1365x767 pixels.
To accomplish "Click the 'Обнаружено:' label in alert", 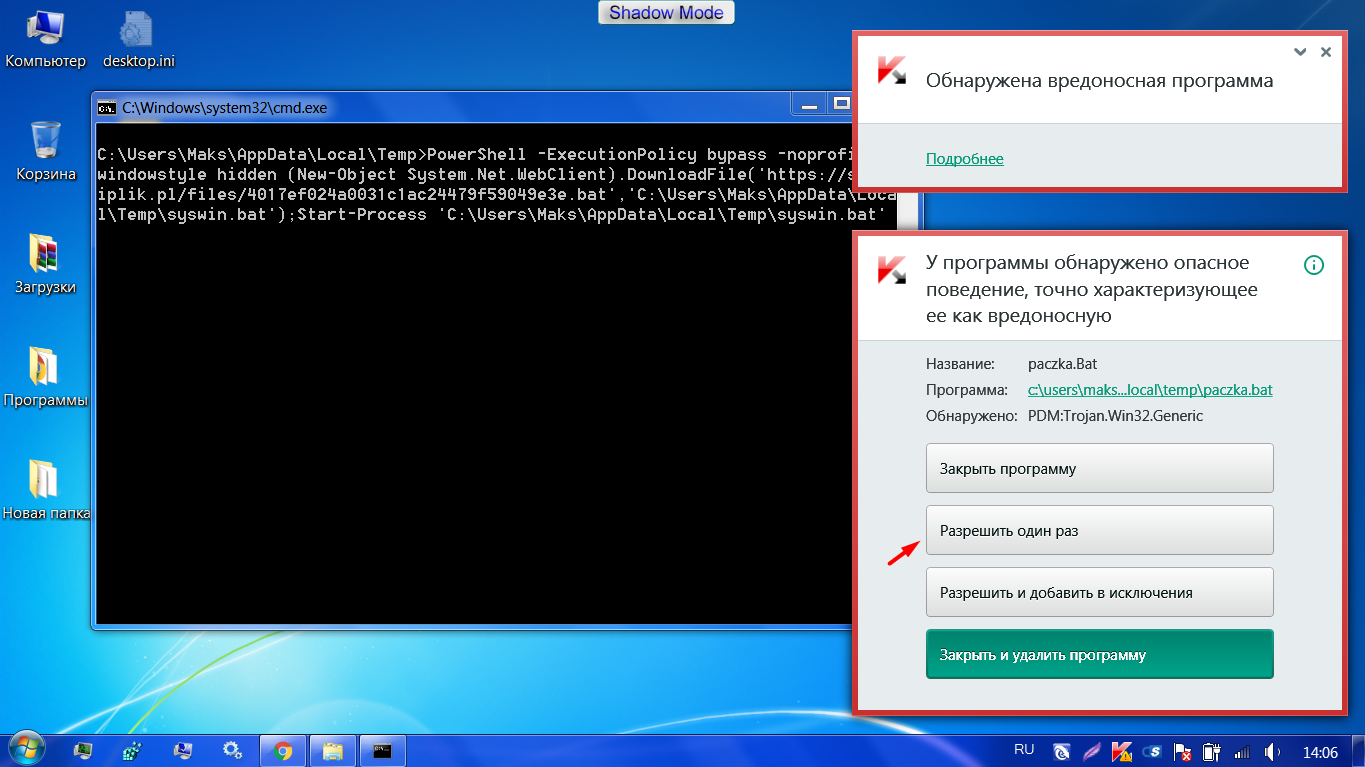I will point(972,416).
